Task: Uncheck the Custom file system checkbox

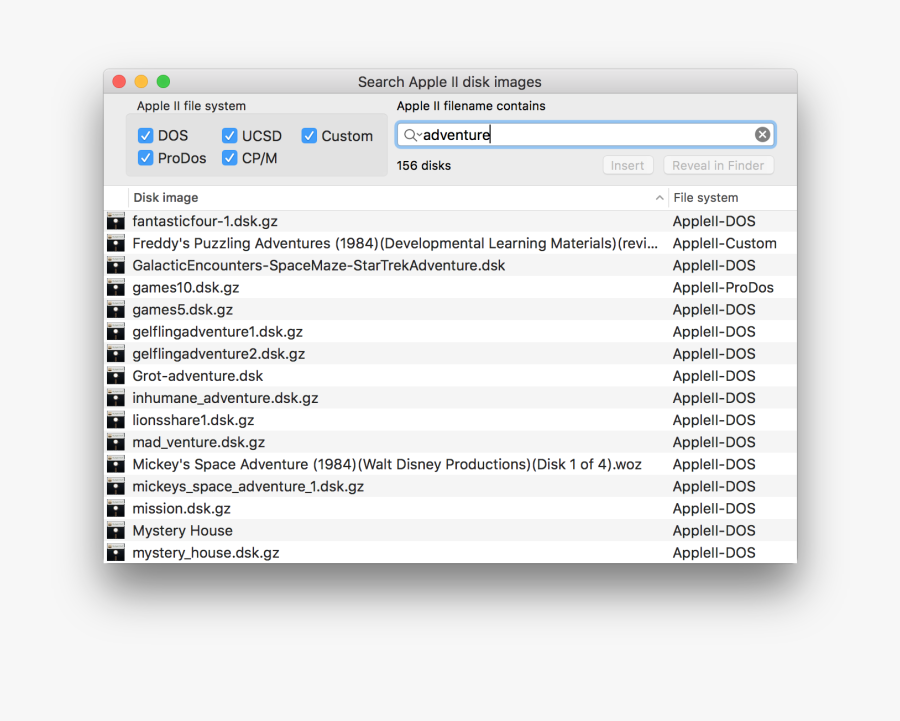Action: pyautogui.click(x=310, y=136)
